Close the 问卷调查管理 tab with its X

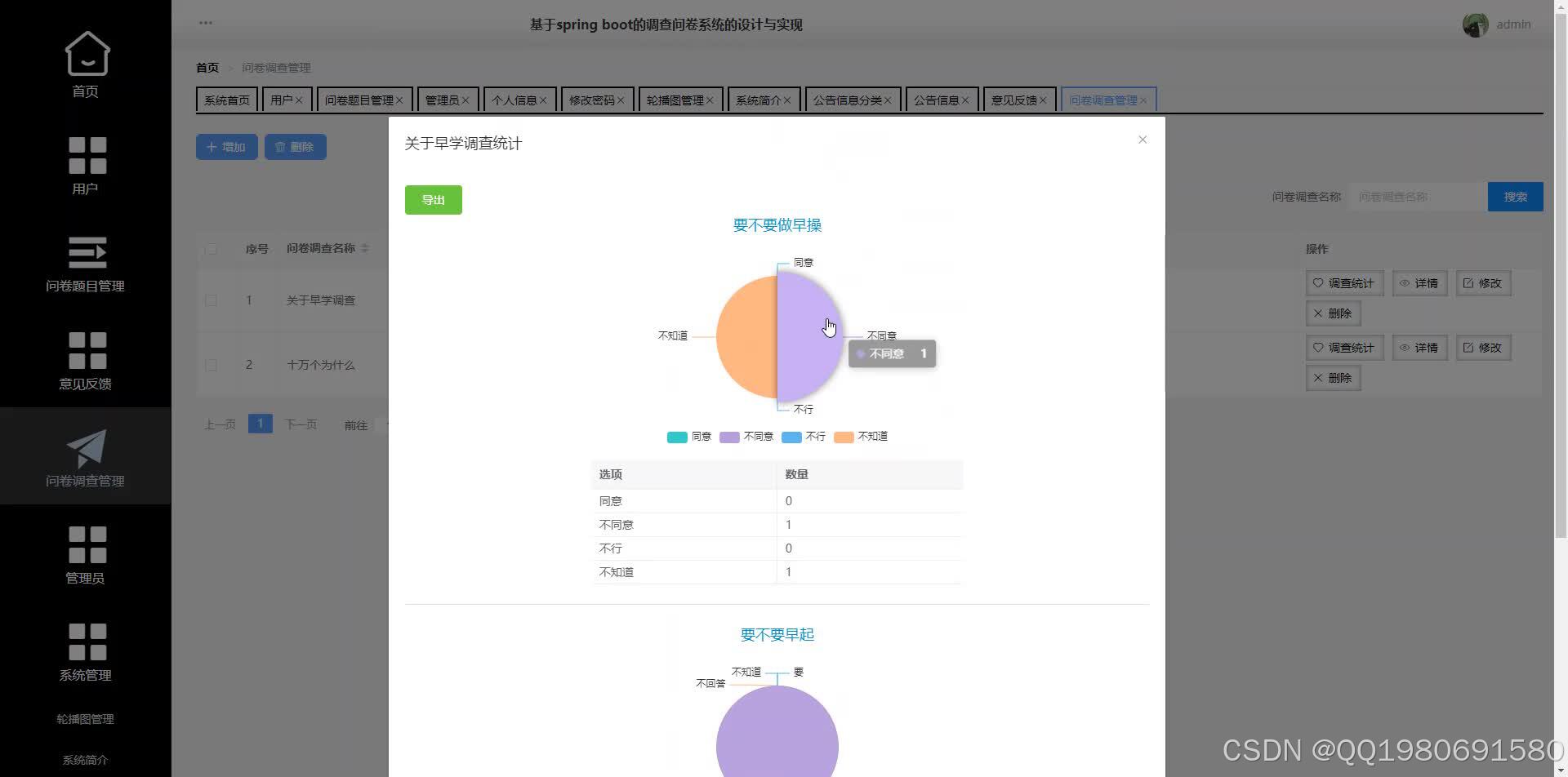click(1143, 100)
